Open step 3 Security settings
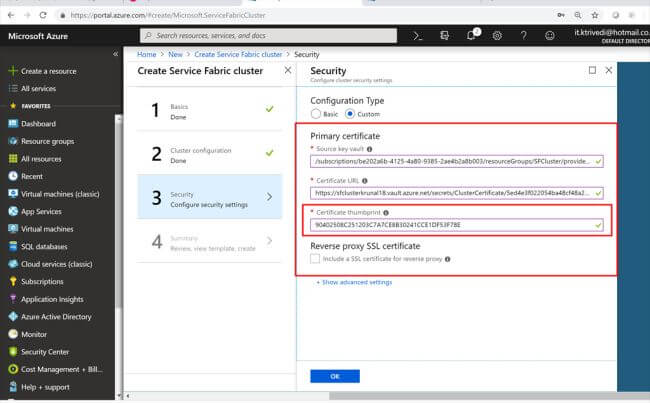 click(209, 197)
